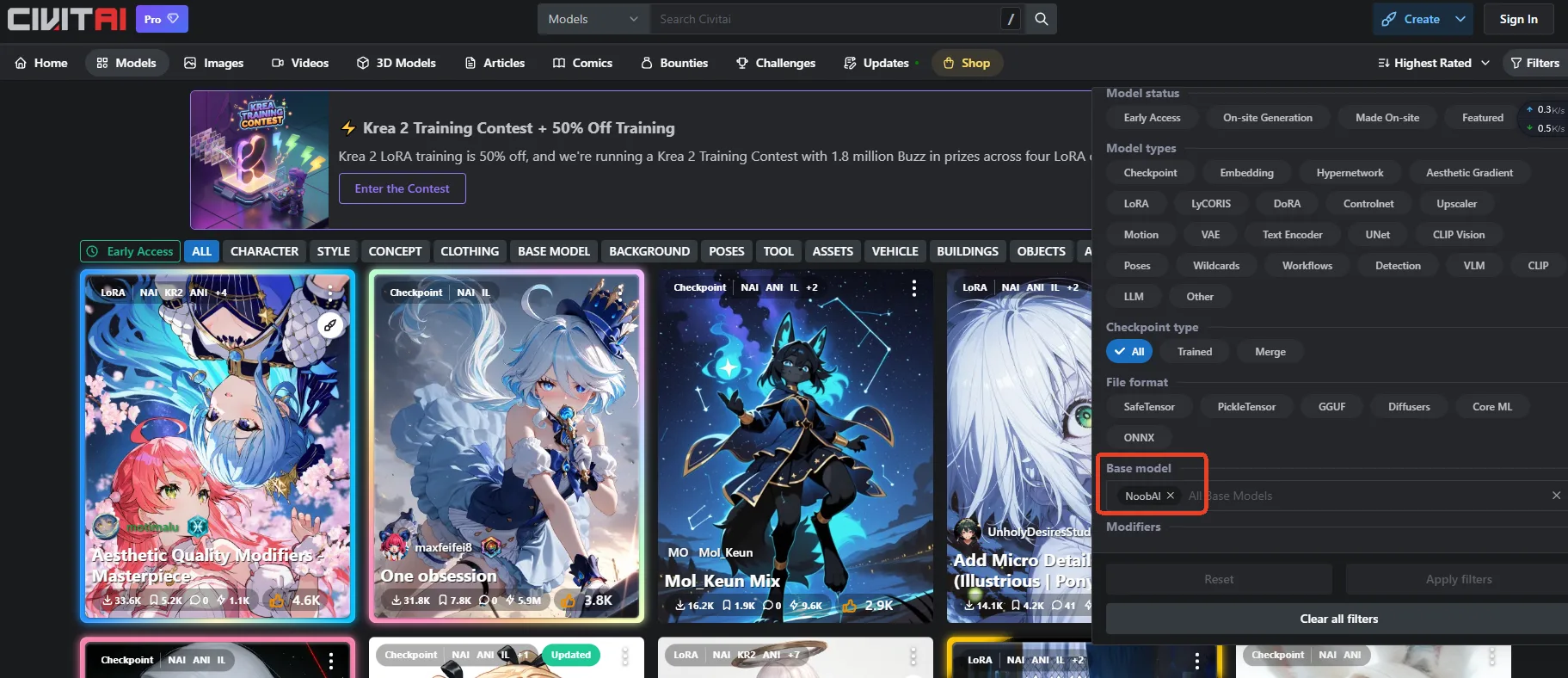Select the STYLE category tab
The height and width of the screenshot is (678, 1568).
click(334, 251)
